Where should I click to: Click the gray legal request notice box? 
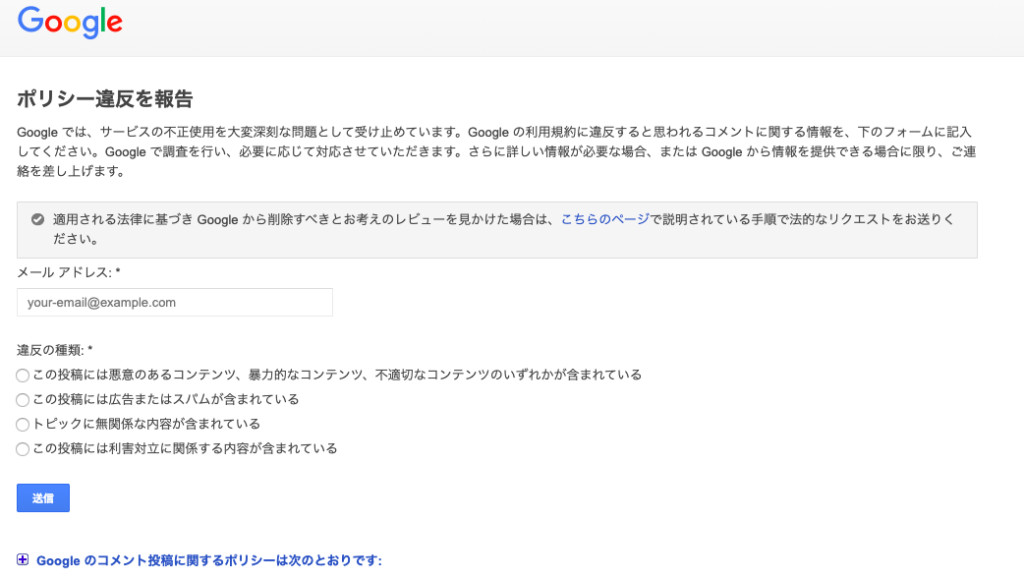pyautogui.click(x=497, y=230)
